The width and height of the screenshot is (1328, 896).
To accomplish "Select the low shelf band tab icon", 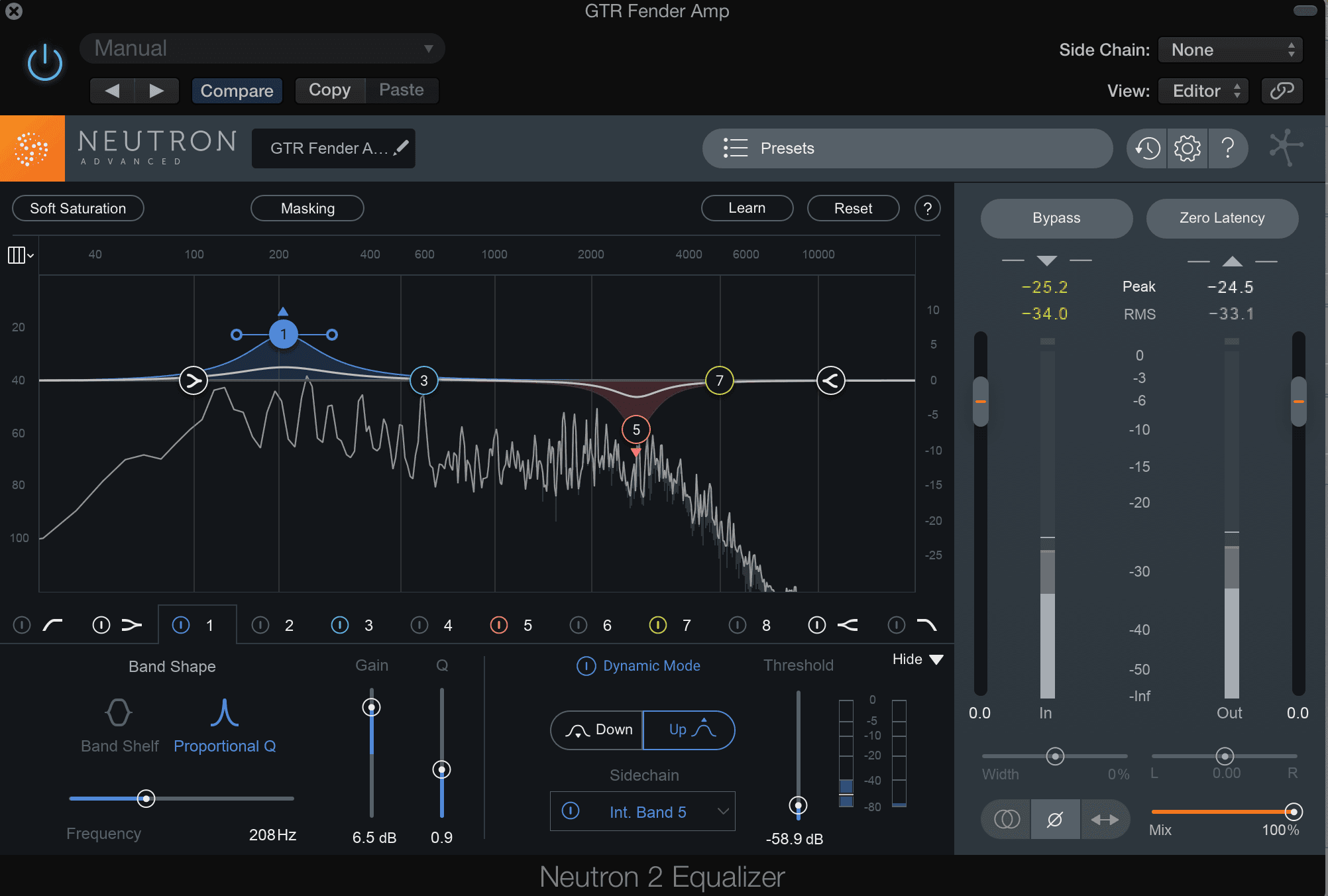I will [x=132, y=625].
